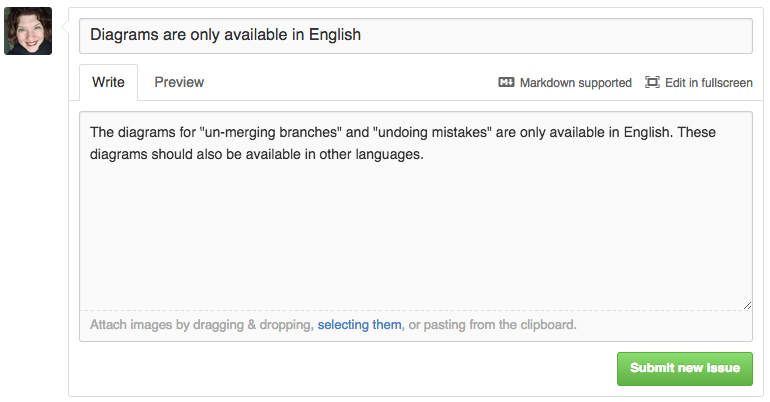Switch to the Write tab
This screenshot has width=770, height=402.
[x=108, y=82]
